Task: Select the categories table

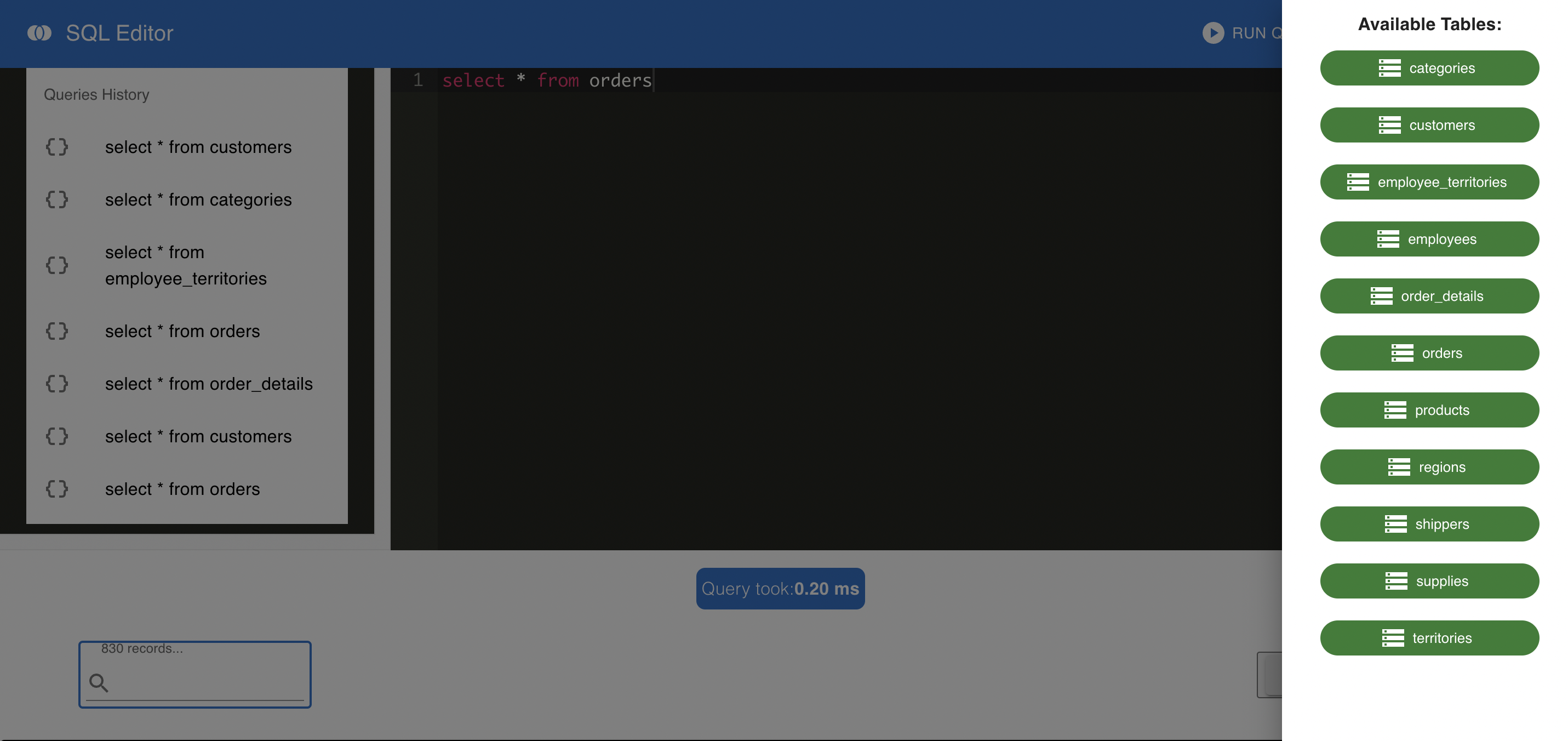Action: pos(1429,67)
